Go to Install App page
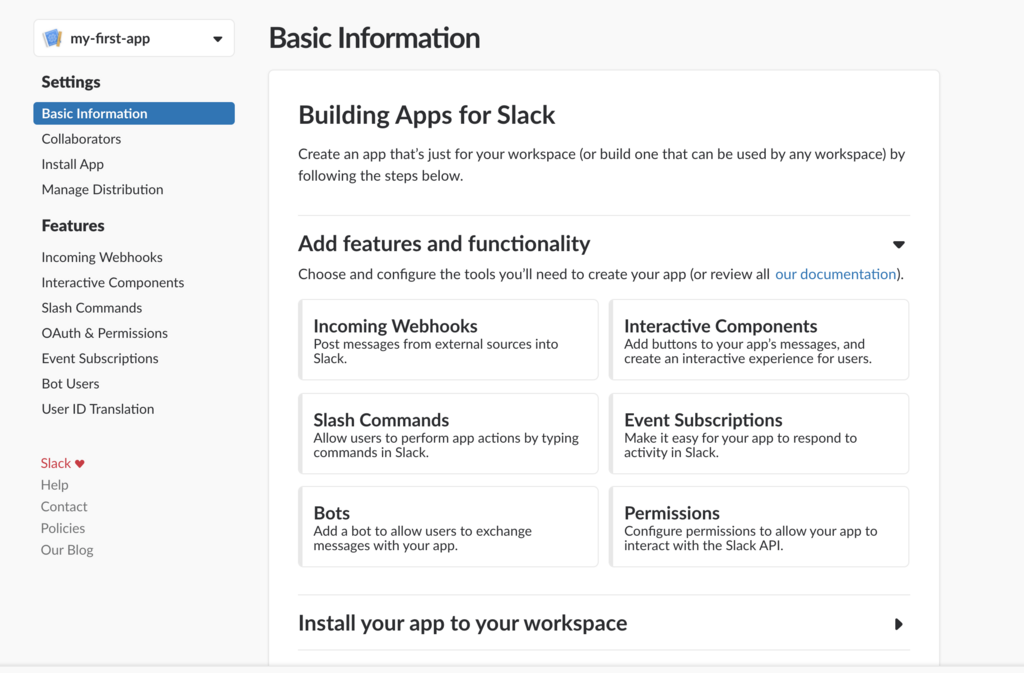The height and width of the screenshot is (673, 1024). tap(72, 164)
